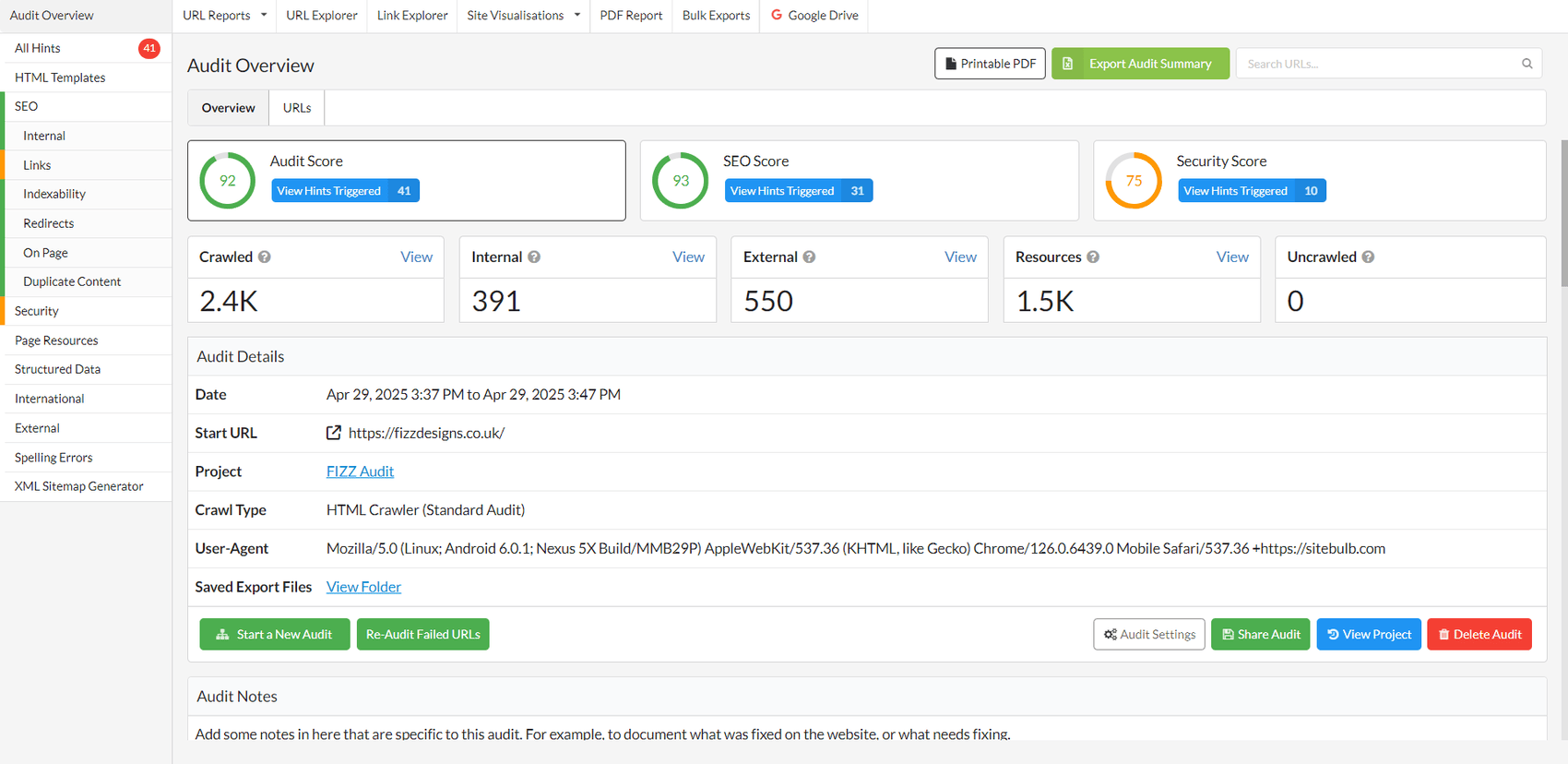Click the Internal help question icon
Viewport: 1568px width, 764px height.
click(534, 257)
